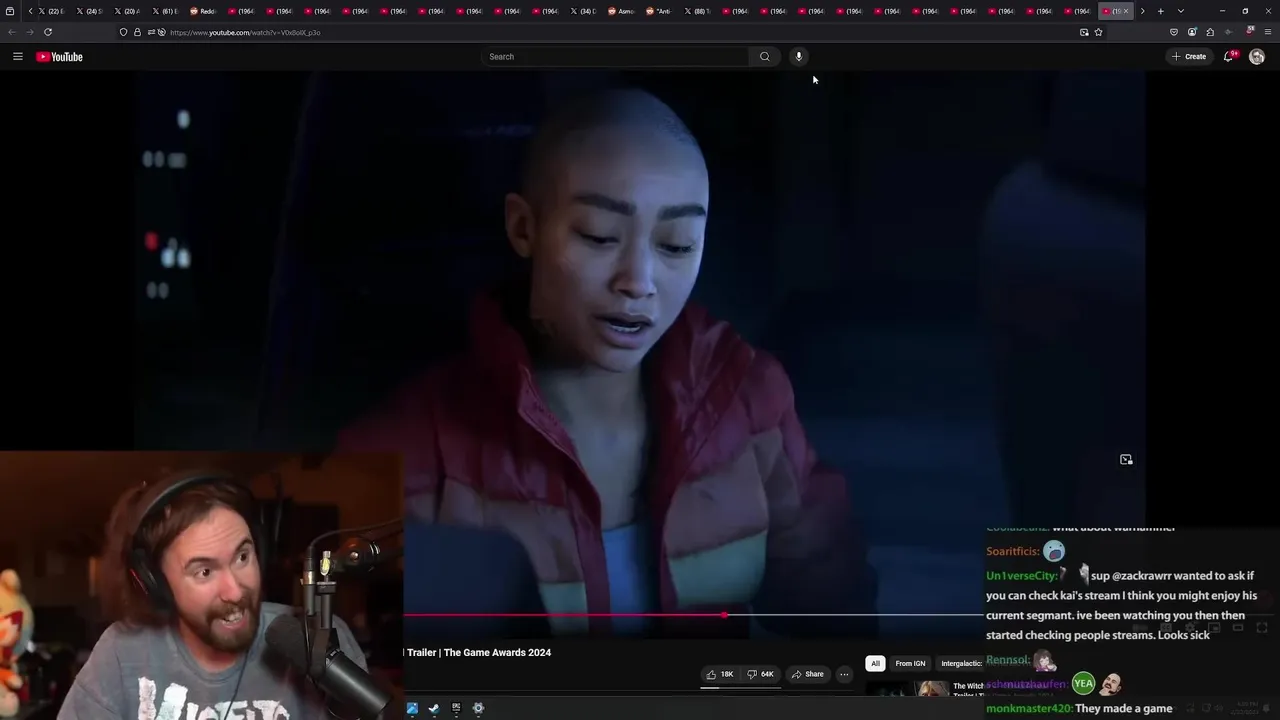The height and width of the screenshot is (720, 1280).
Task: Reload the page in browser
Action: coord(47,32)
